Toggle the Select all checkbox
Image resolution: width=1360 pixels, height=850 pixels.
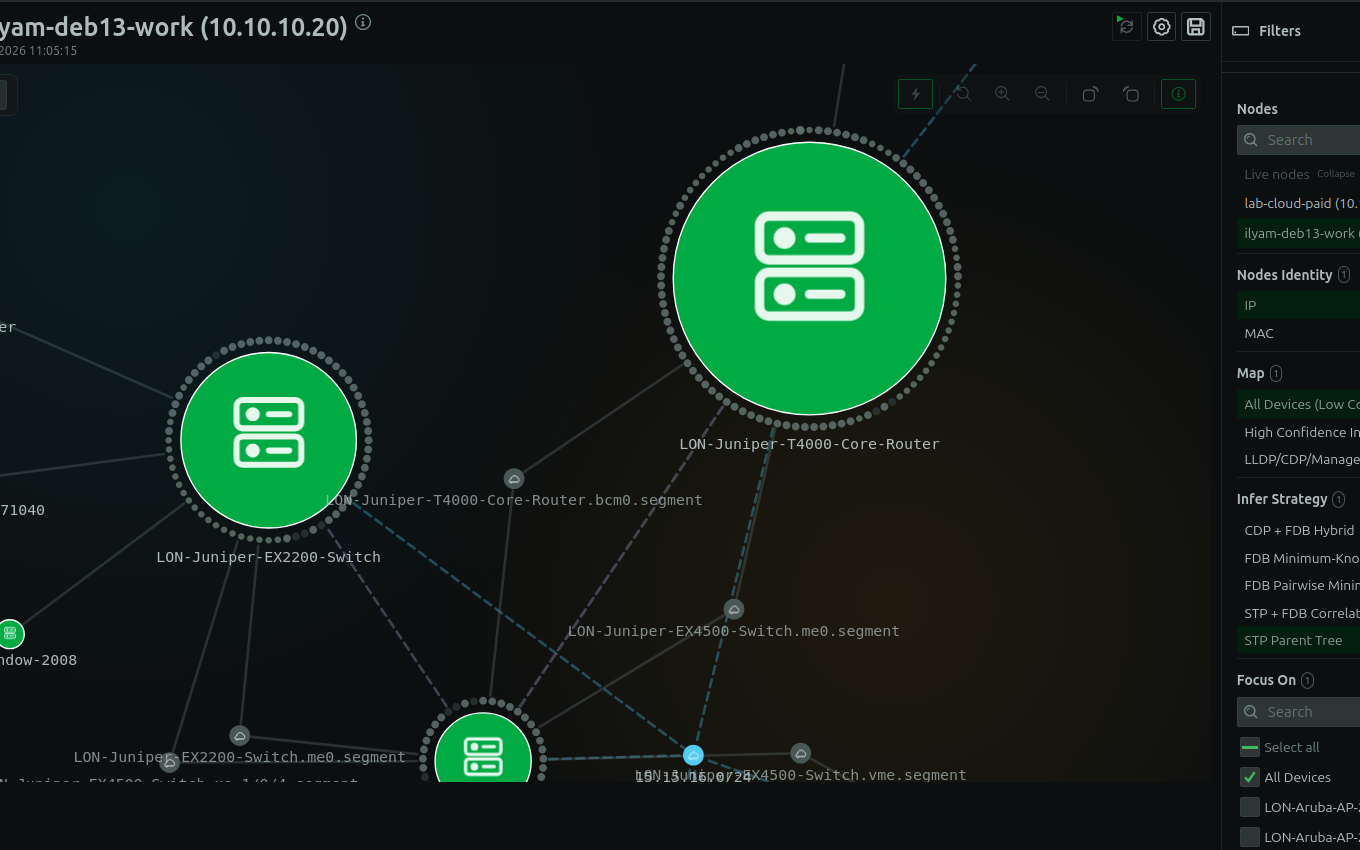point(1250,747)
